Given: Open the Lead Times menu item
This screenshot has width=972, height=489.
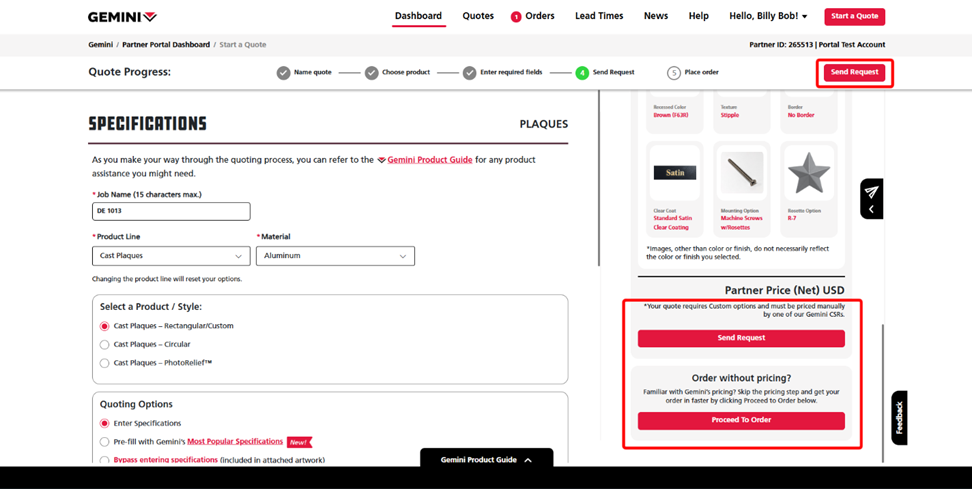Looking at the screenshot, I should (599, 16).
